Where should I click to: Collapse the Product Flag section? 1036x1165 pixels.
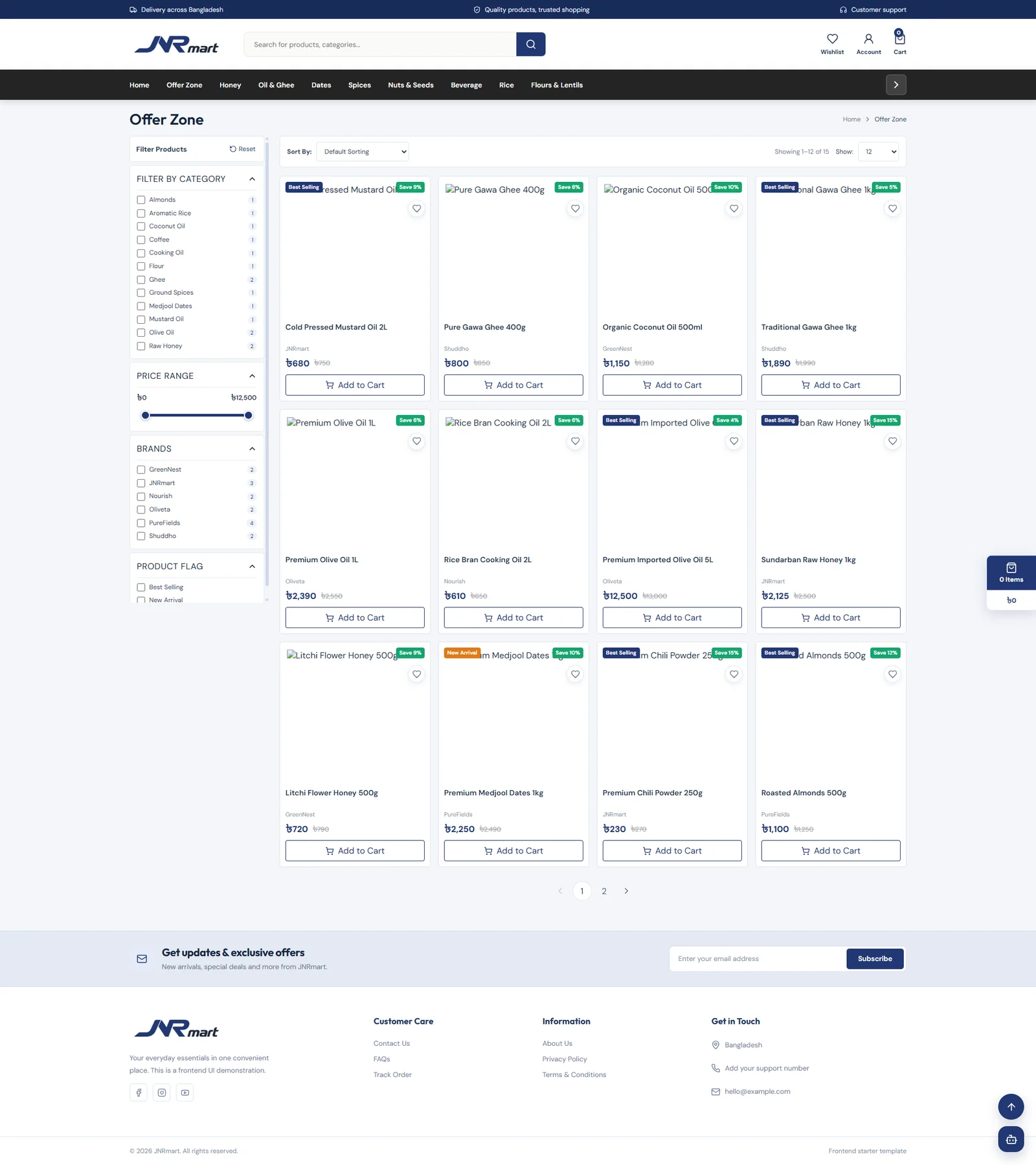tap(252, 567)
